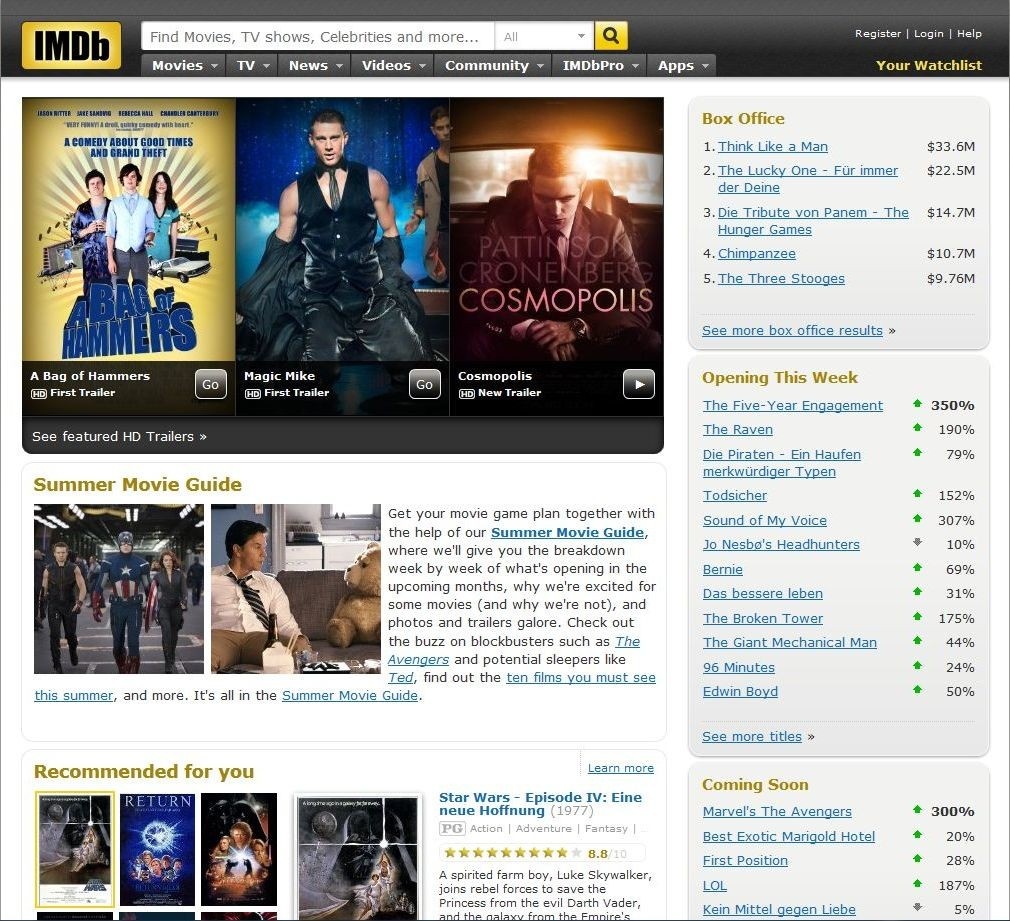Open the Edwin Boyd link
Image resolution: width=1010 pixels, height=921 pixels.
[740, 691]
